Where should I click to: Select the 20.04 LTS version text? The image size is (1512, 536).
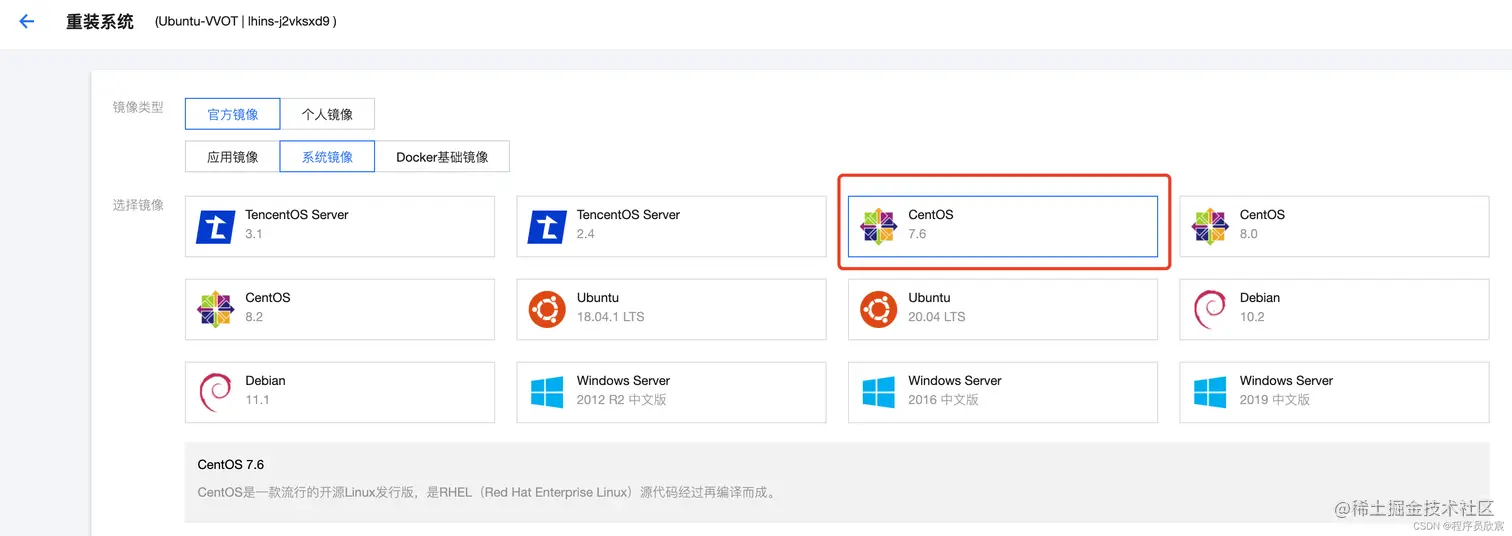click(937, 317)
